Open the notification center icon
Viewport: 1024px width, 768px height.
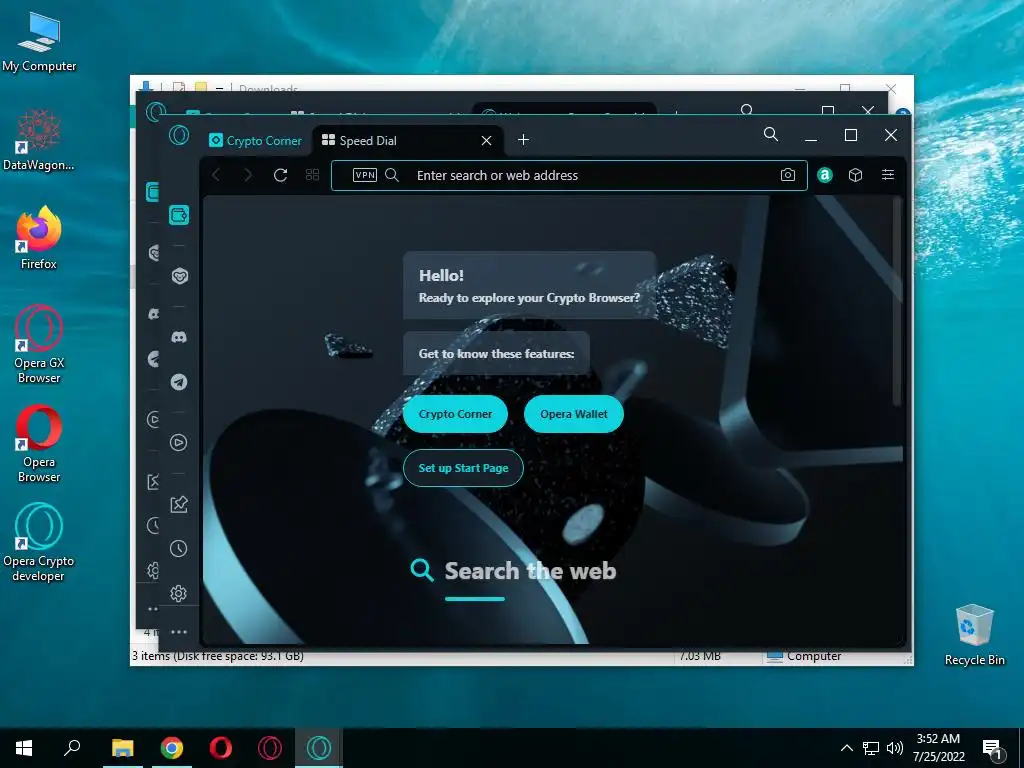[x=992, y=749]
